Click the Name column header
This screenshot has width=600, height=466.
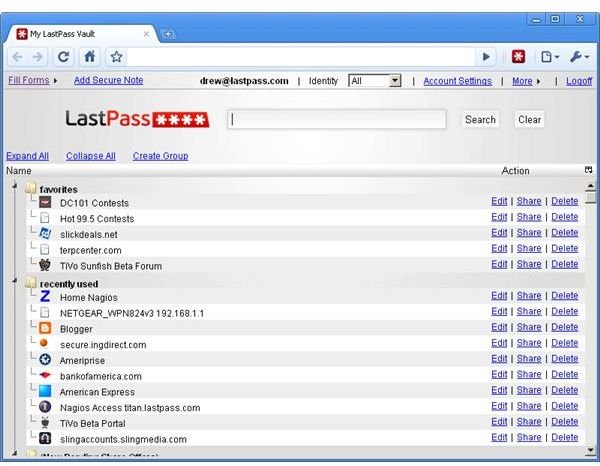[x=18, y=171]
